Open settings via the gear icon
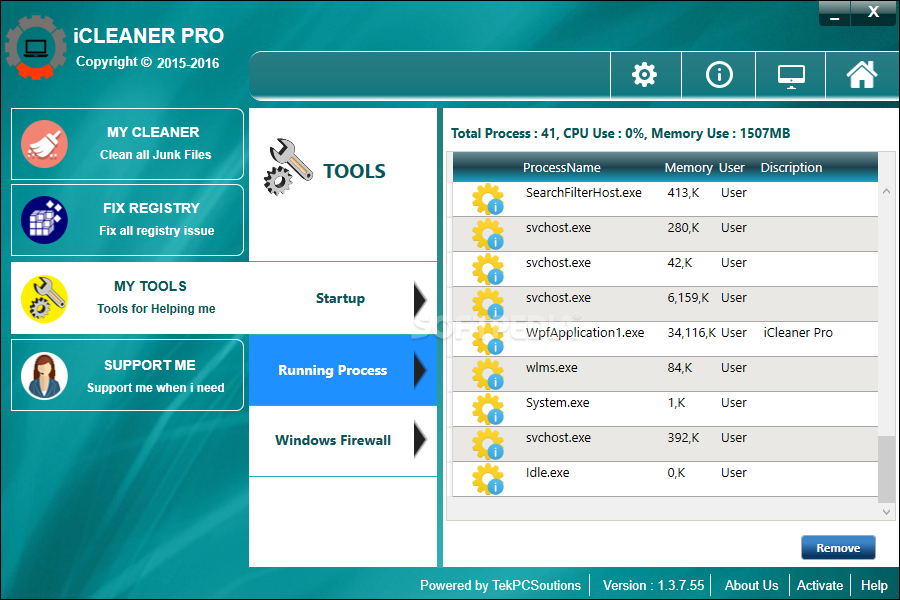The image size is (900, 600). (x=644, y=75)
